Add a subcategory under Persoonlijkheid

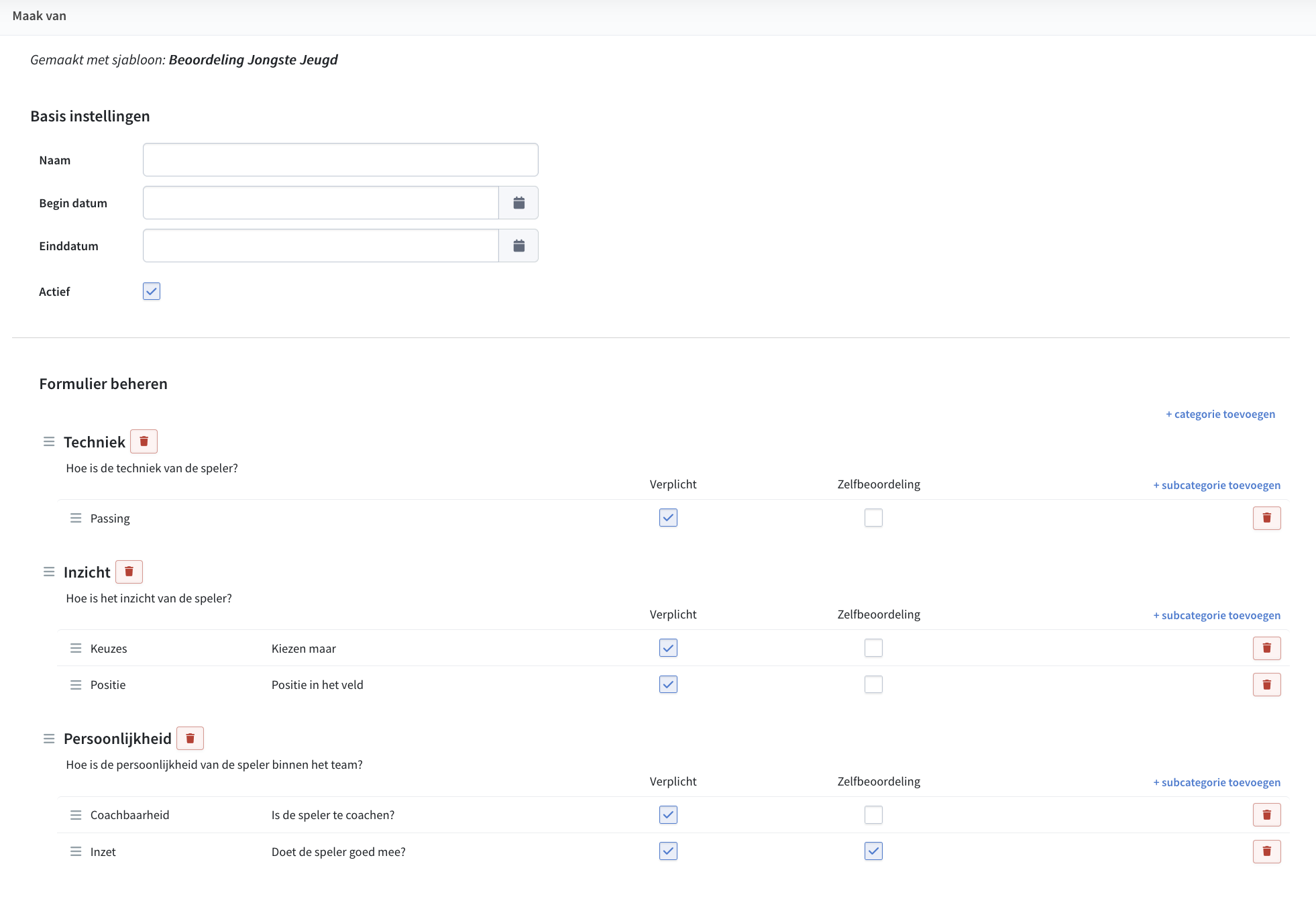[1217, 782]
